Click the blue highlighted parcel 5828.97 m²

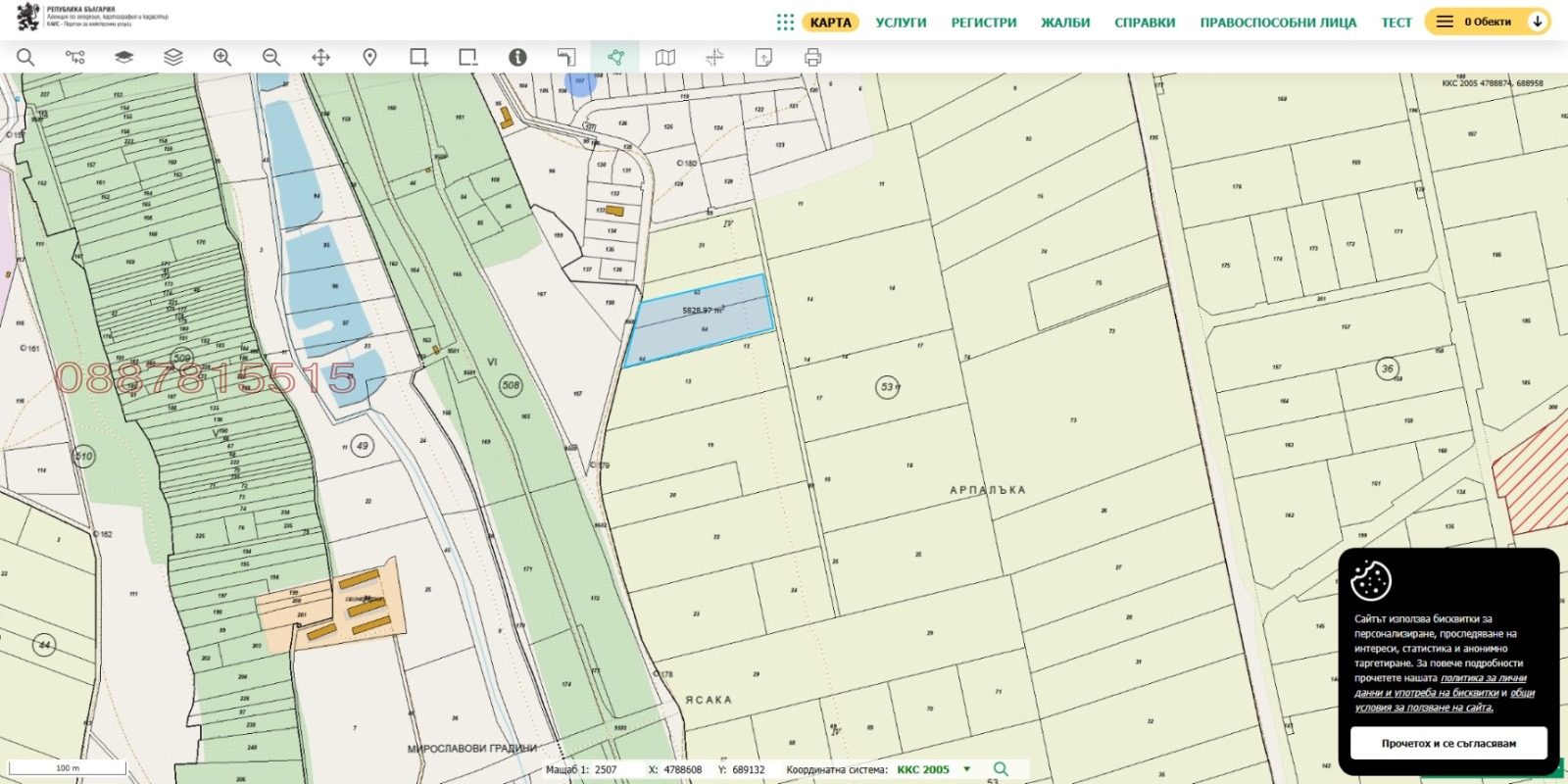click(701, 321)
